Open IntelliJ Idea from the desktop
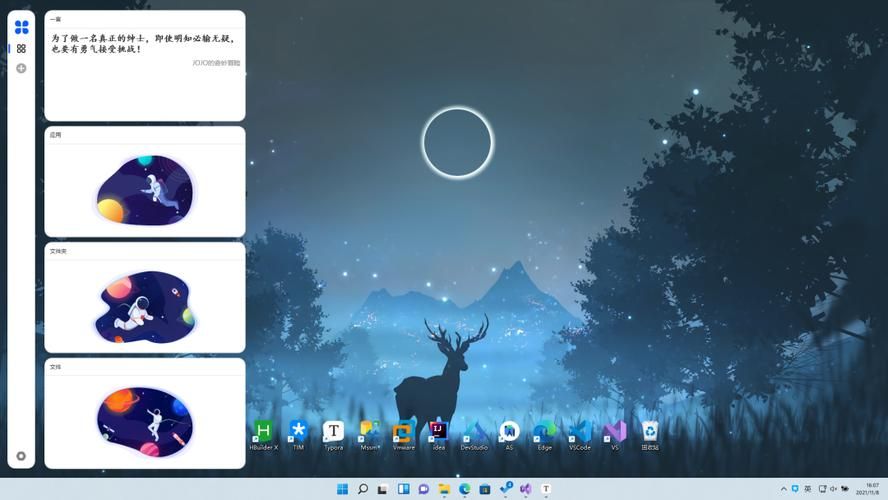 (x=438, y=432)
